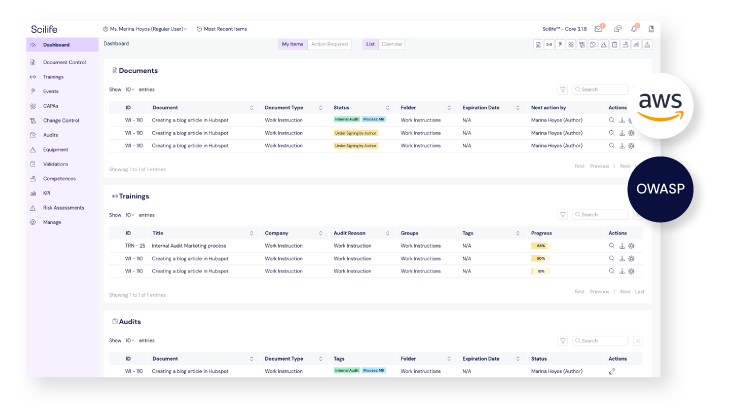View the TRN - 25 training via magnifier icon
This screenshot has width=730, height=419.
(x=612, y=245)
